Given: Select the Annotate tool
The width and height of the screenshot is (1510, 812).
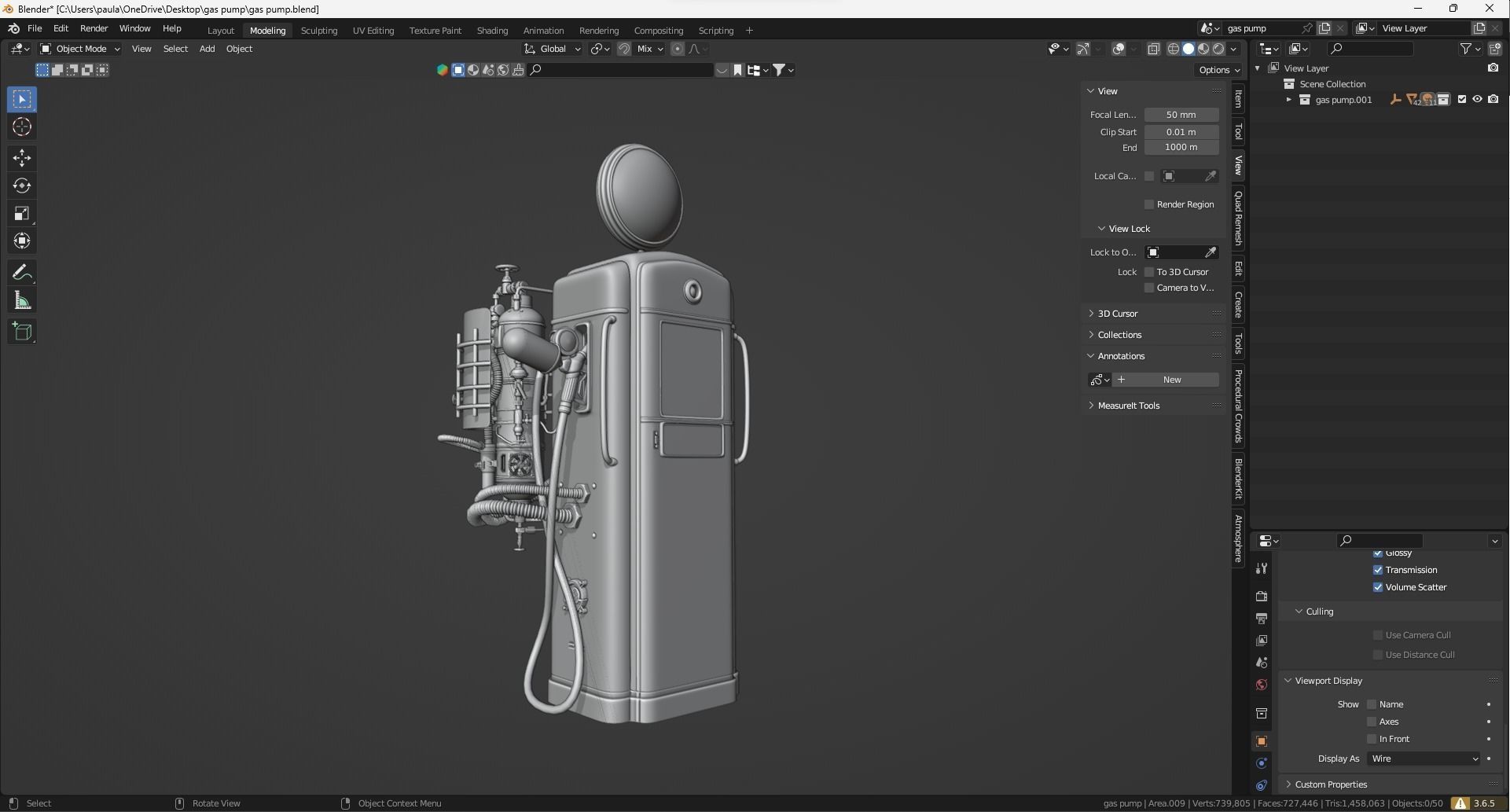Looking at the screenshot, I should pyautogui.click(x=22, y=273).
